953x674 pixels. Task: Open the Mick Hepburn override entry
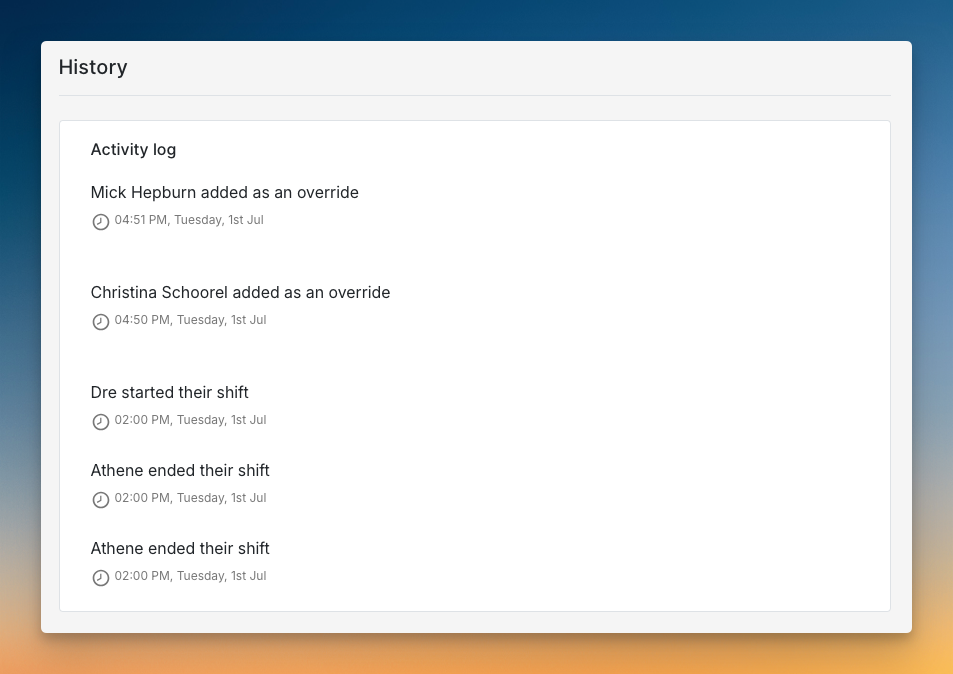point(224,192)
